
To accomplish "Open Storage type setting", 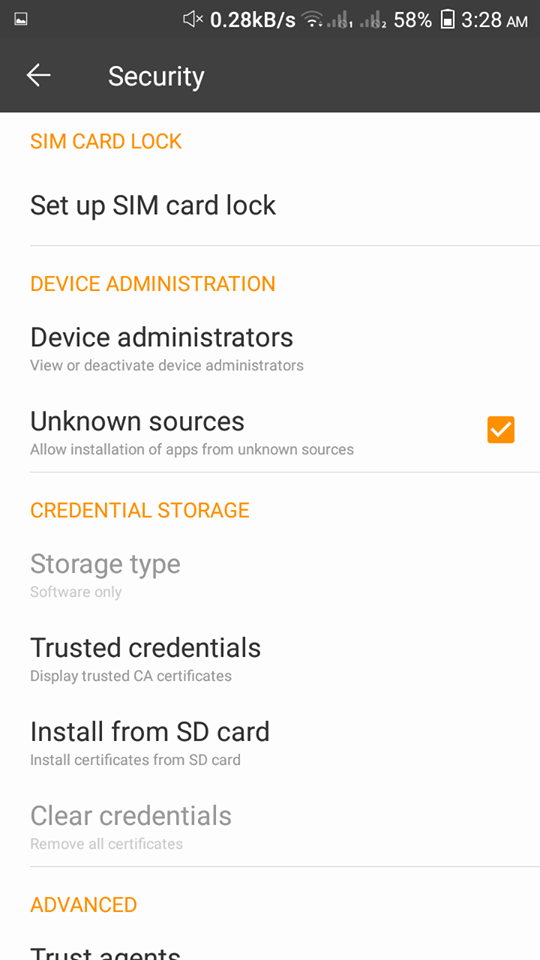I will [270, 574].
